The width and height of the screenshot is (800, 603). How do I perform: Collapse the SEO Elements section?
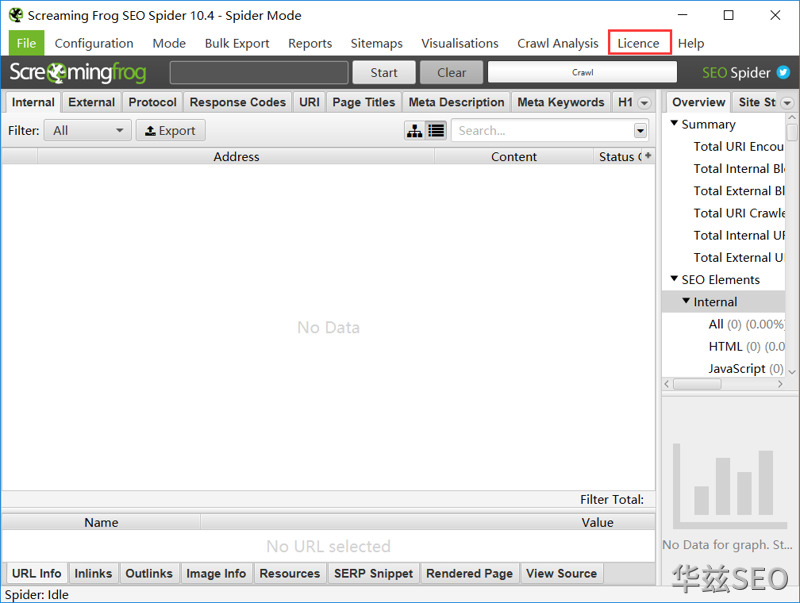click(x=674, y=279)
